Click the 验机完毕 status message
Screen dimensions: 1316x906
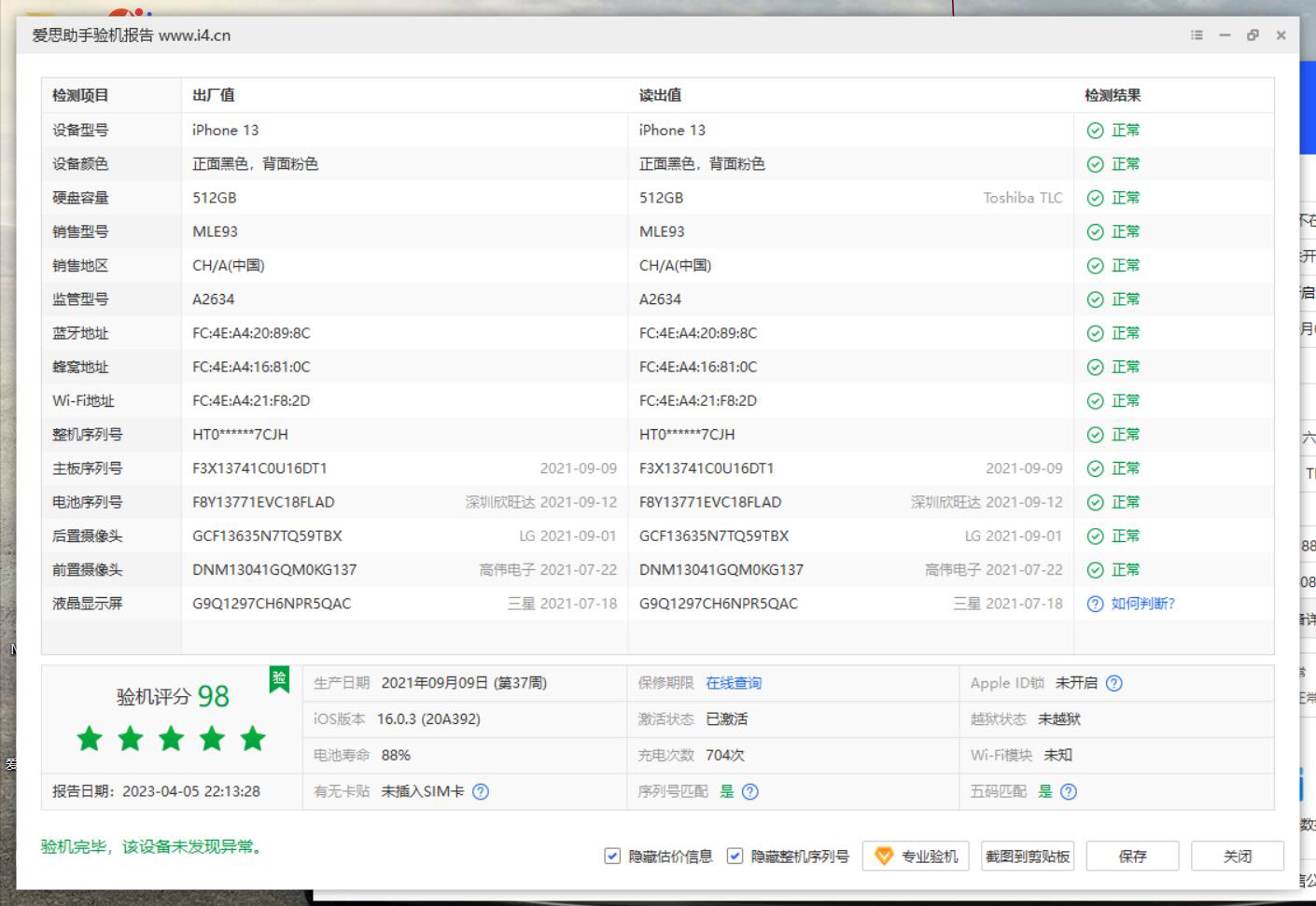[x=154, y=847]
